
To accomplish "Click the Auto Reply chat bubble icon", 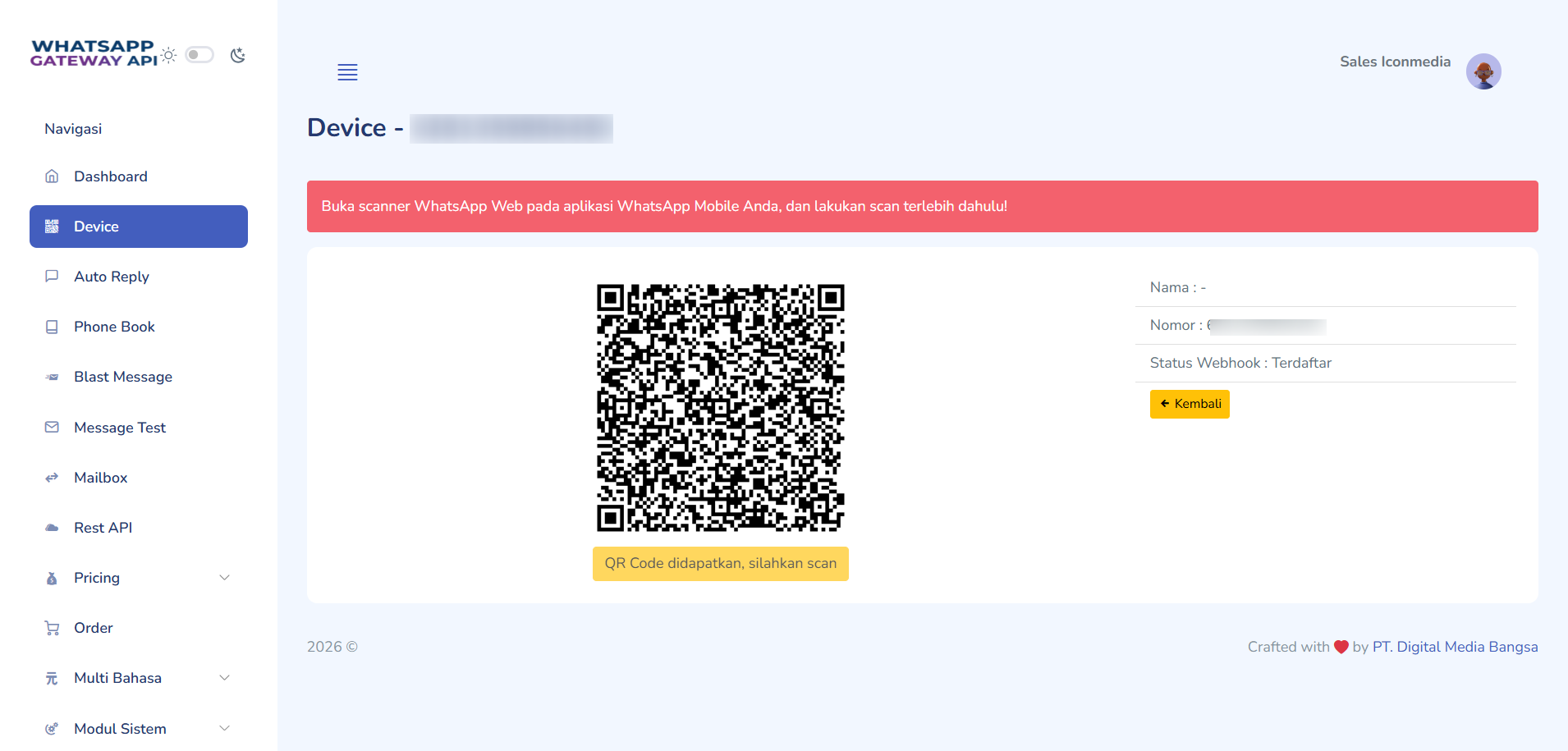I will 52,277.
